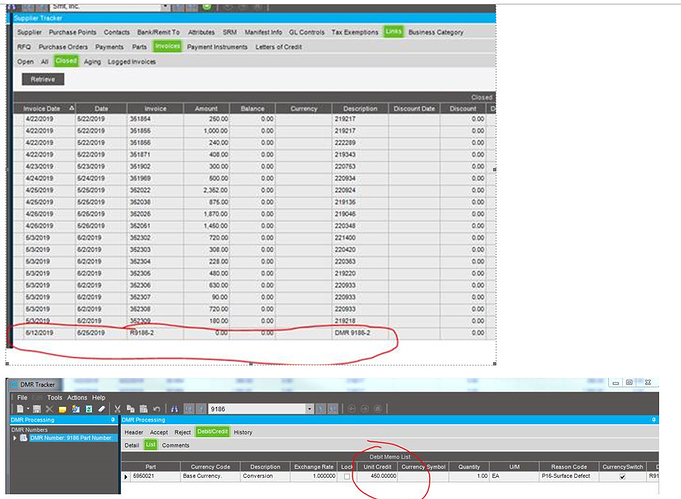Select the Aging invoices tab
This screenshot has height=499, width=681.
[92, 62]
